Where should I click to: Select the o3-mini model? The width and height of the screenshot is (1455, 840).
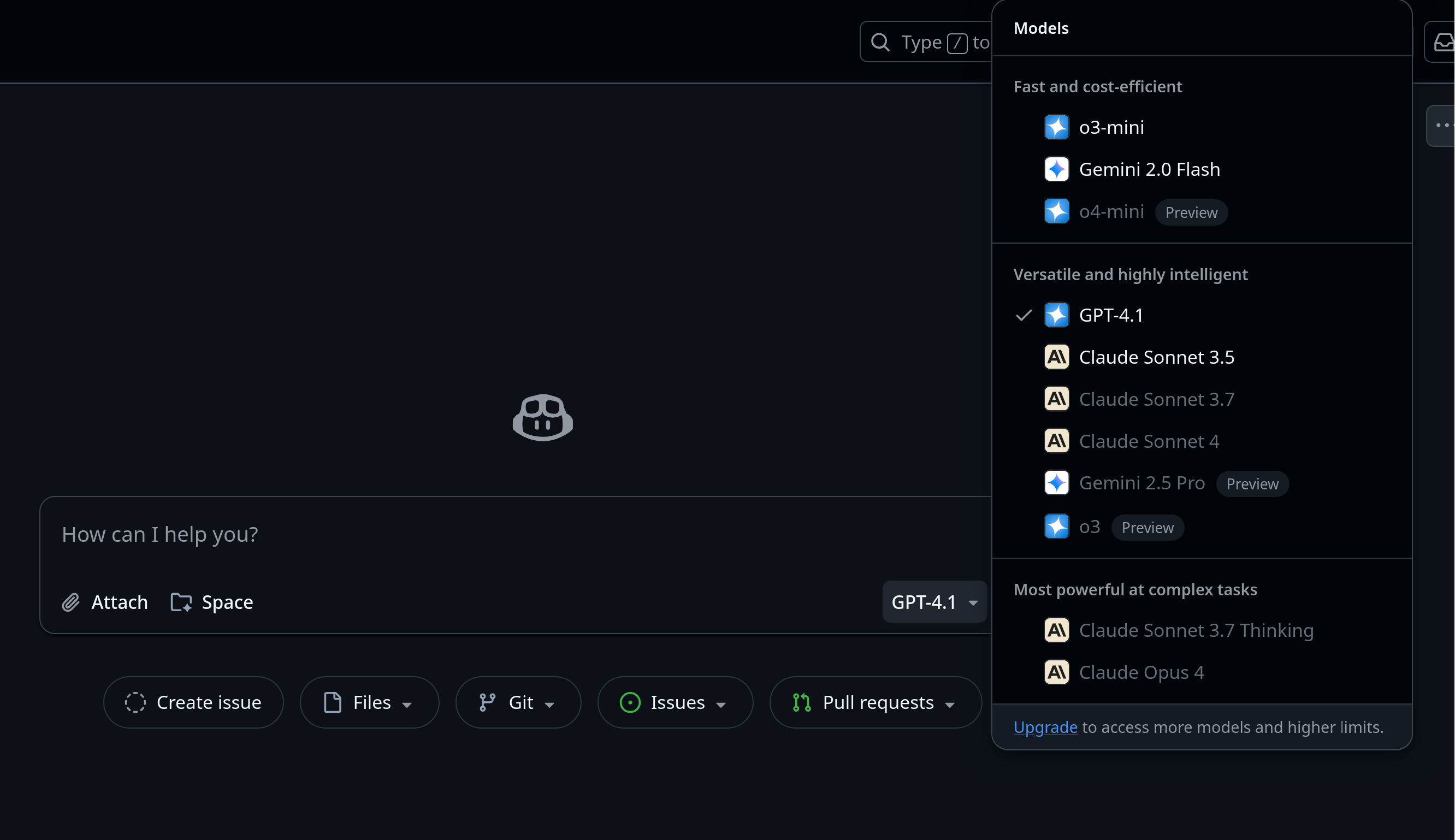(x=1202, y=127)
